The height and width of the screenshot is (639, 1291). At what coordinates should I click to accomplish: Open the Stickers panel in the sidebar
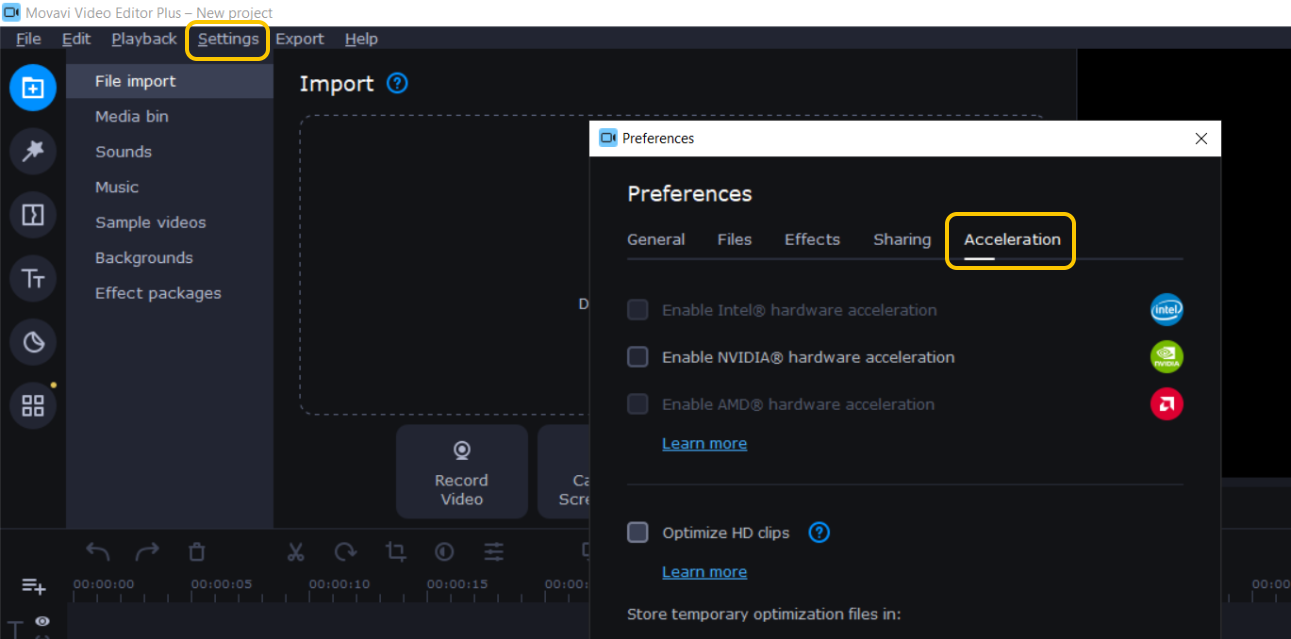33,341
